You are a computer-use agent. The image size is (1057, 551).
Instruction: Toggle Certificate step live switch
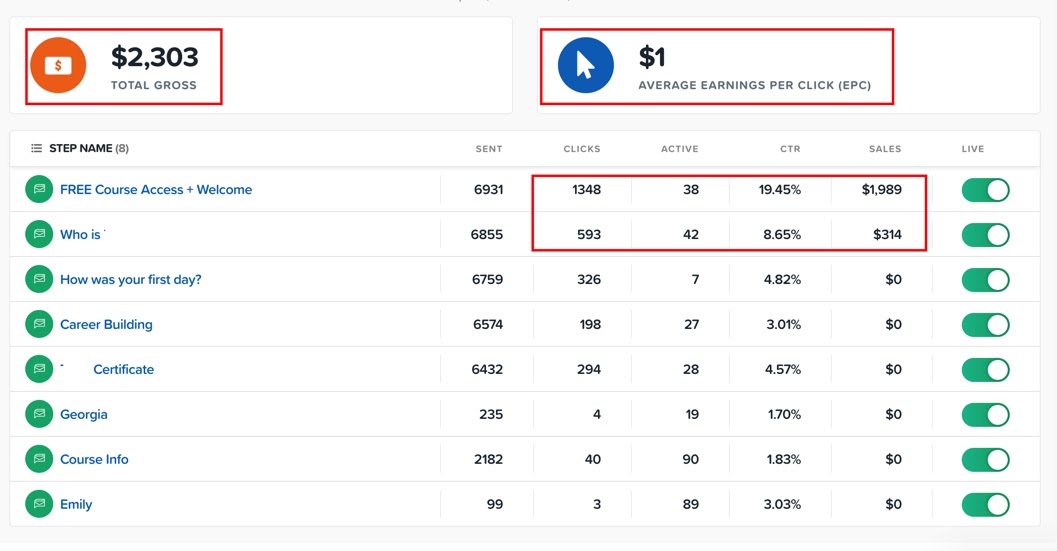(986, 370)
